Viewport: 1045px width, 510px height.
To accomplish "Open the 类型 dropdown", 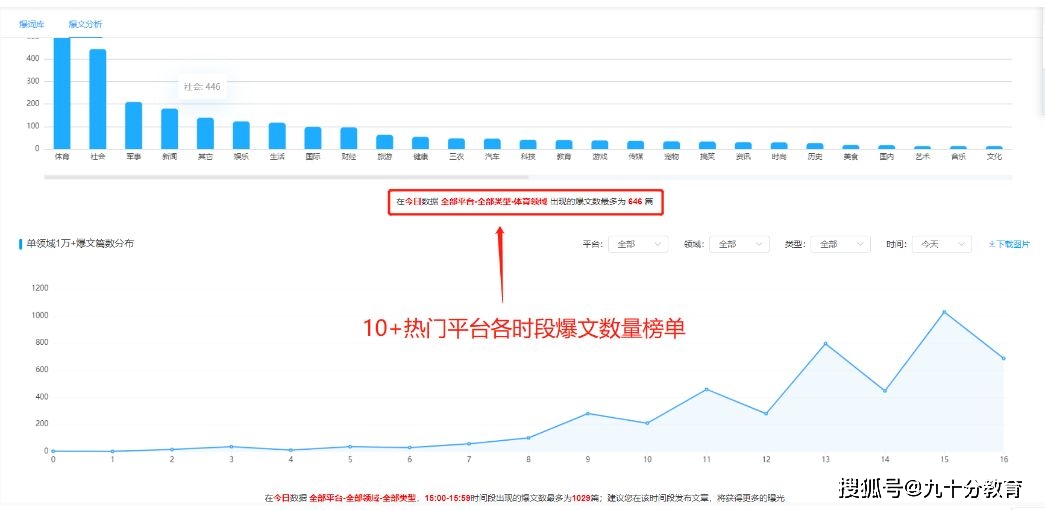I will click(x=840, y=245).
